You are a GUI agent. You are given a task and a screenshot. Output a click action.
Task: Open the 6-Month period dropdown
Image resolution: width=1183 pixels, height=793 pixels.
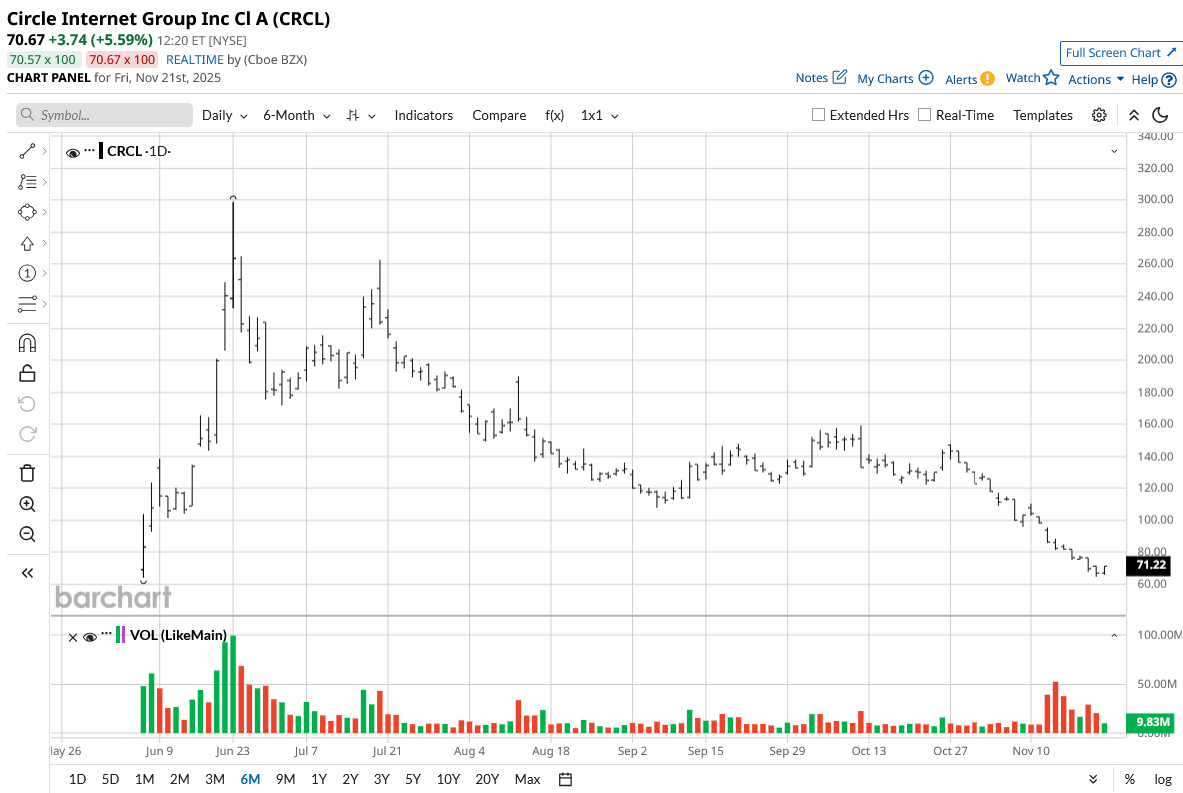point(297,115)
